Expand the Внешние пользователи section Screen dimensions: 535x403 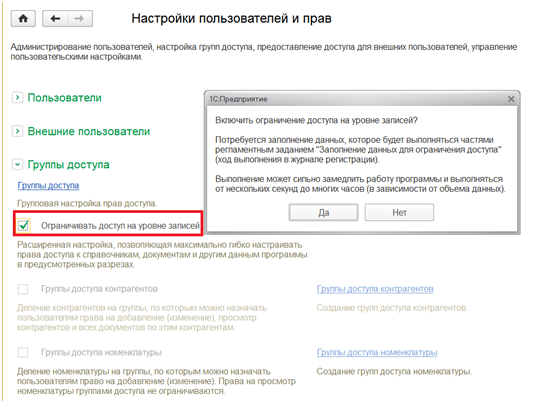(x=17, y=131)
